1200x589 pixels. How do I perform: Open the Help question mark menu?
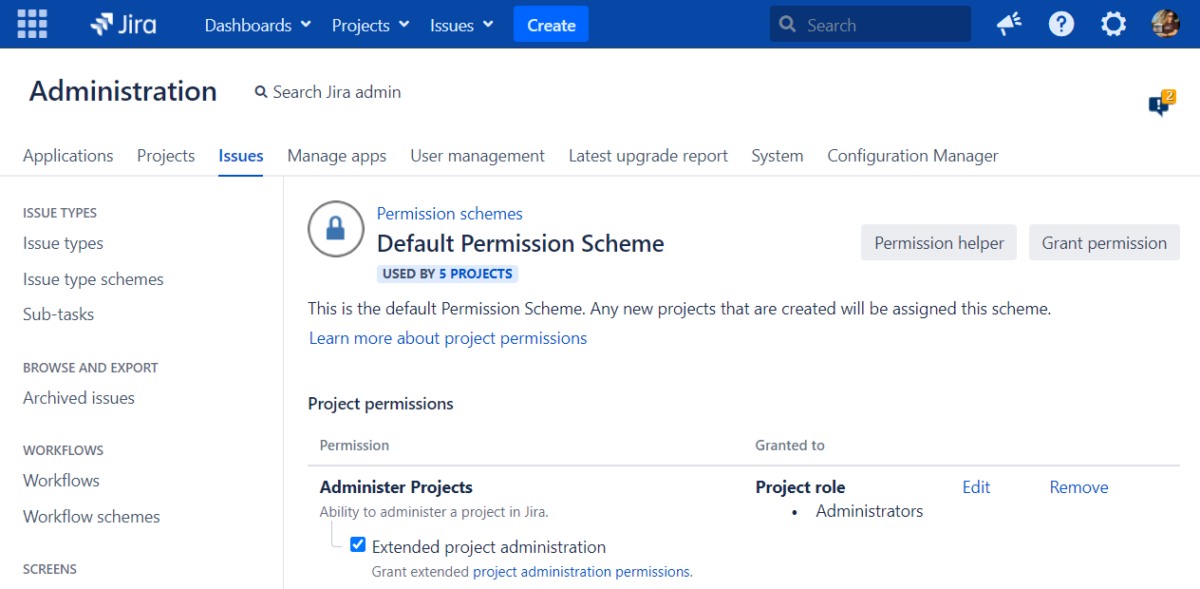[1061, 21]
